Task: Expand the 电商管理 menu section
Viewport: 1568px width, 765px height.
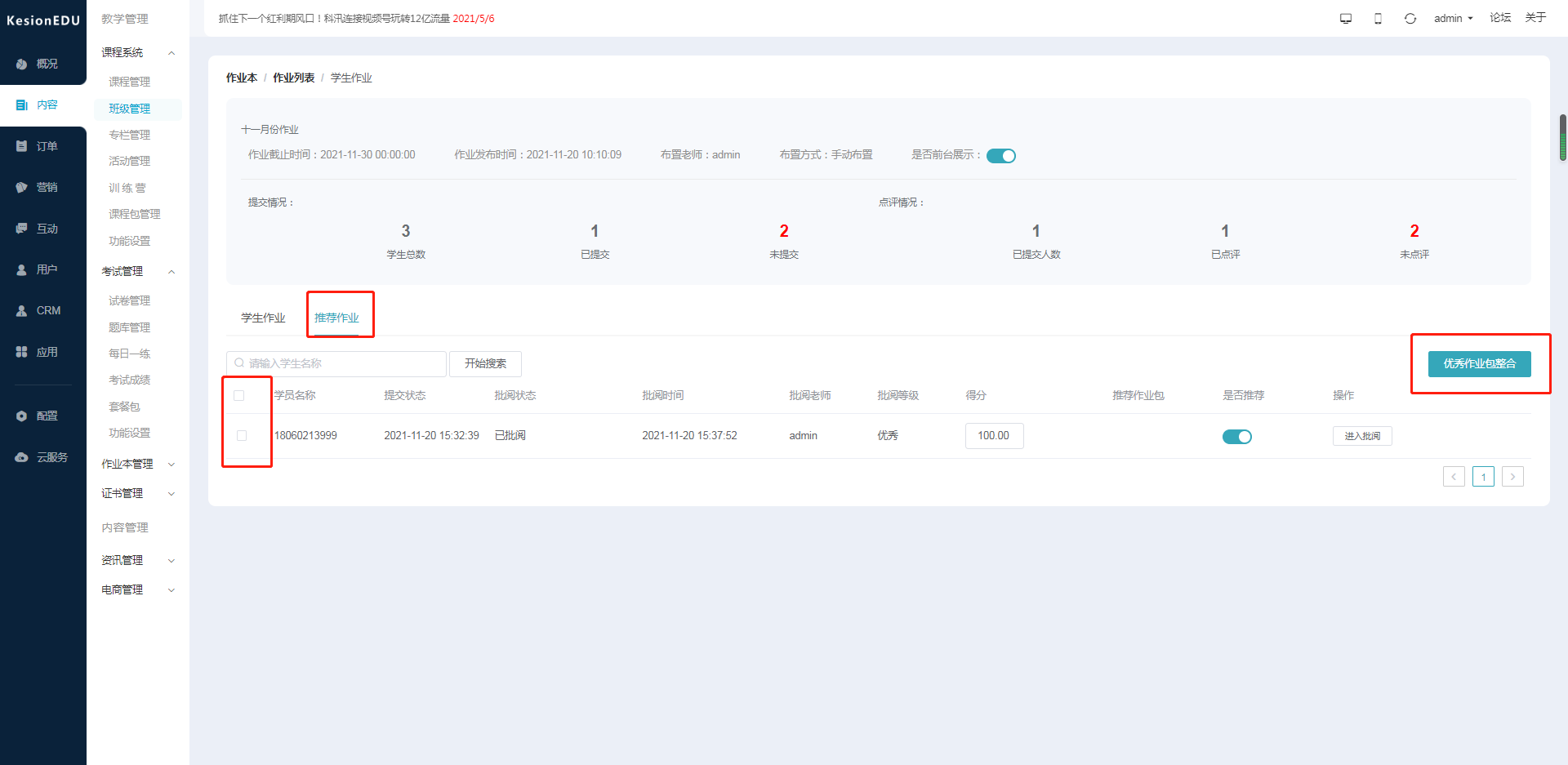Action: [171, 590]
